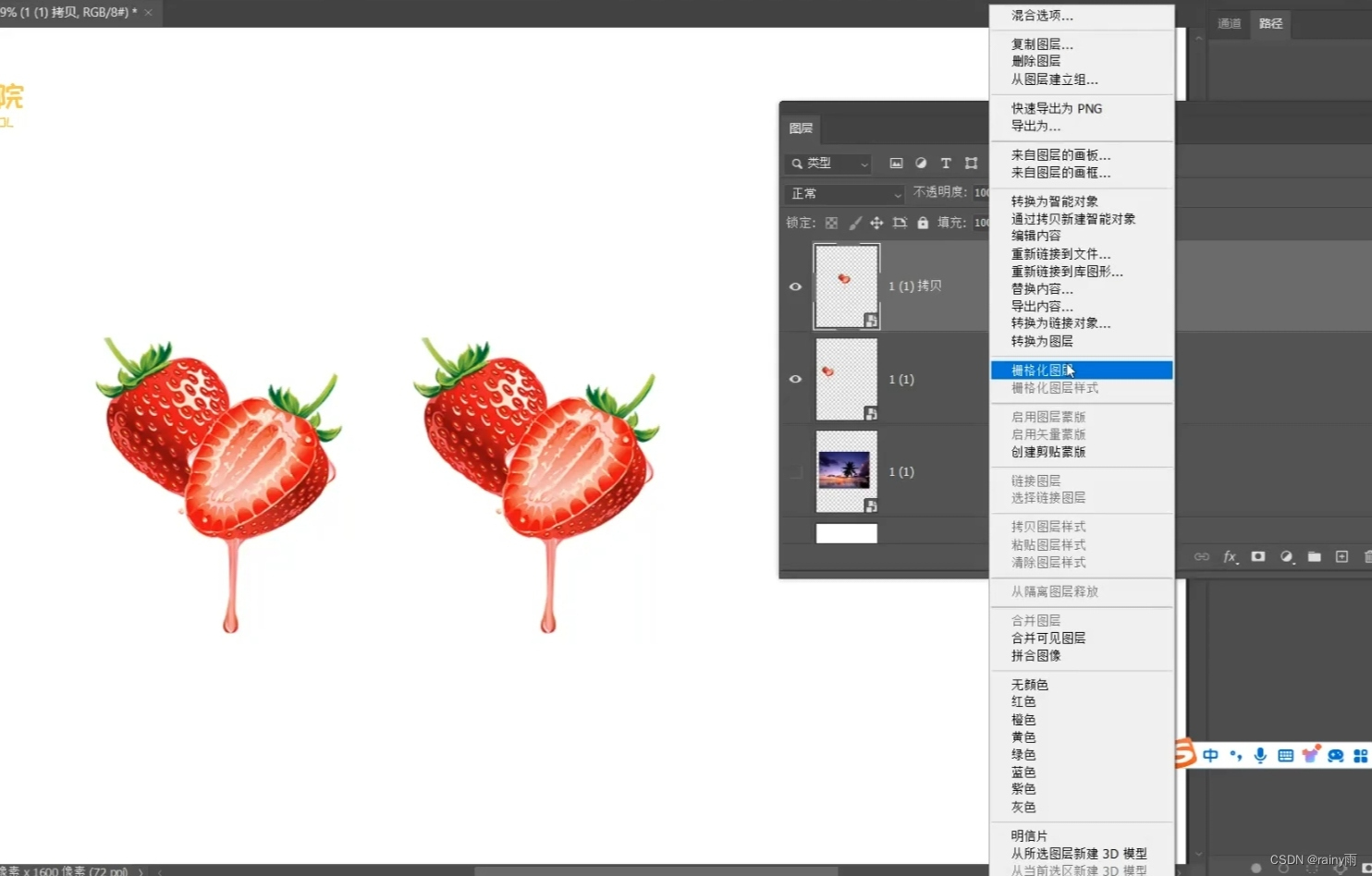Switch to the 通道 tab
1372x876 pixels.
coord(1229,24)
